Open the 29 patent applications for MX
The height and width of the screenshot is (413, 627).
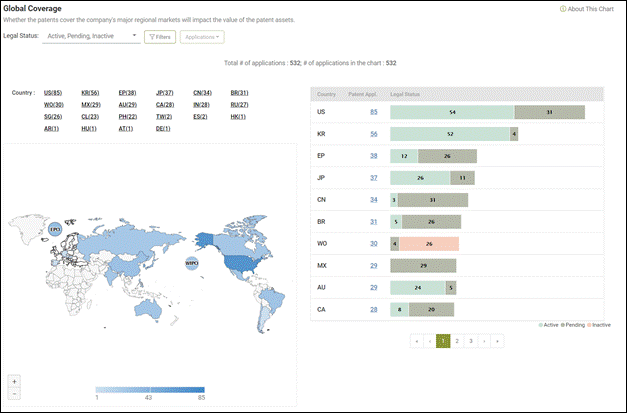373,265
